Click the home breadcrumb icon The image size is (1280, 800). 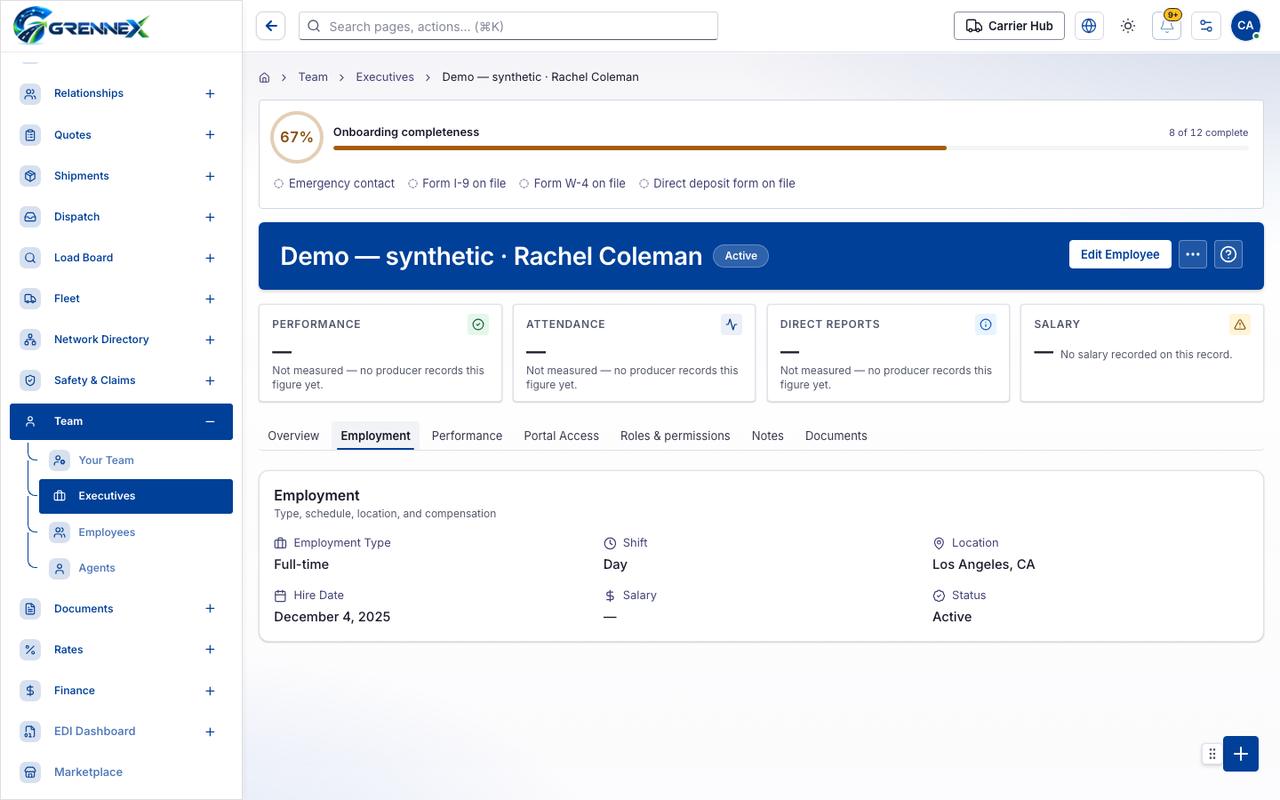coord(264,77)
